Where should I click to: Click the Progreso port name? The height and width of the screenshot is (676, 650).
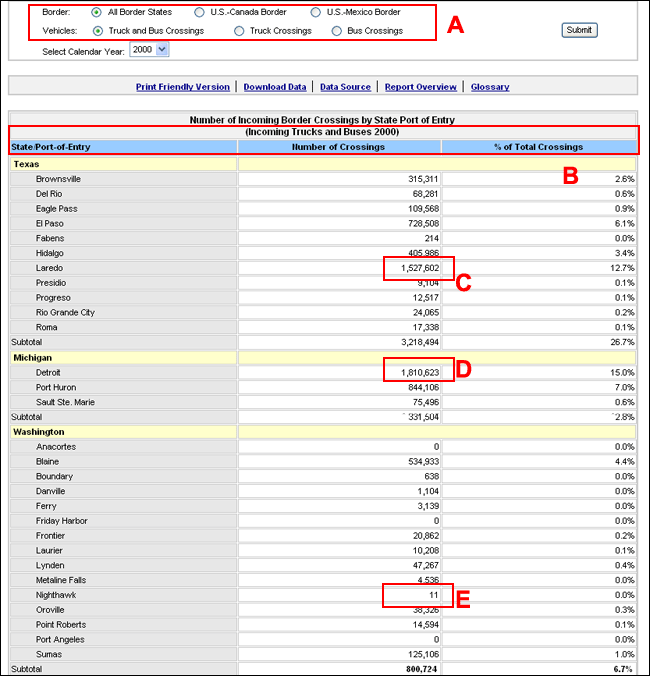53,298
